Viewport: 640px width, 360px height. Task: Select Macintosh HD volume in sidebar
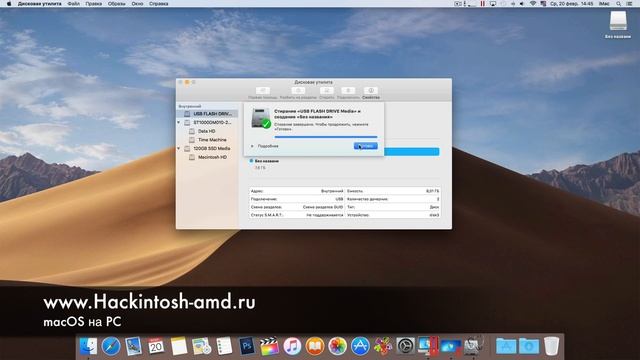[x=208, y=157]
